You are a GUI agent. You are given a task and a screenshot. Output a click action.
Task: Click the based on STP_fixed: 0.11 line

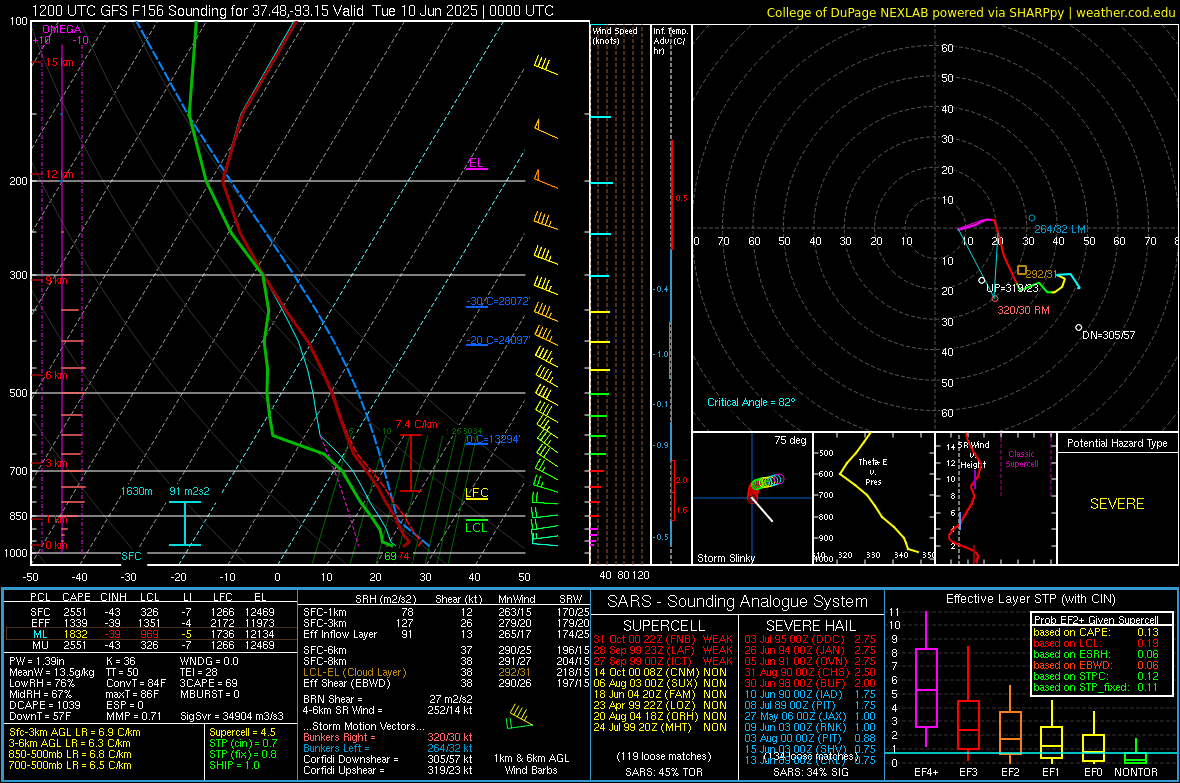pos(1096,687)
